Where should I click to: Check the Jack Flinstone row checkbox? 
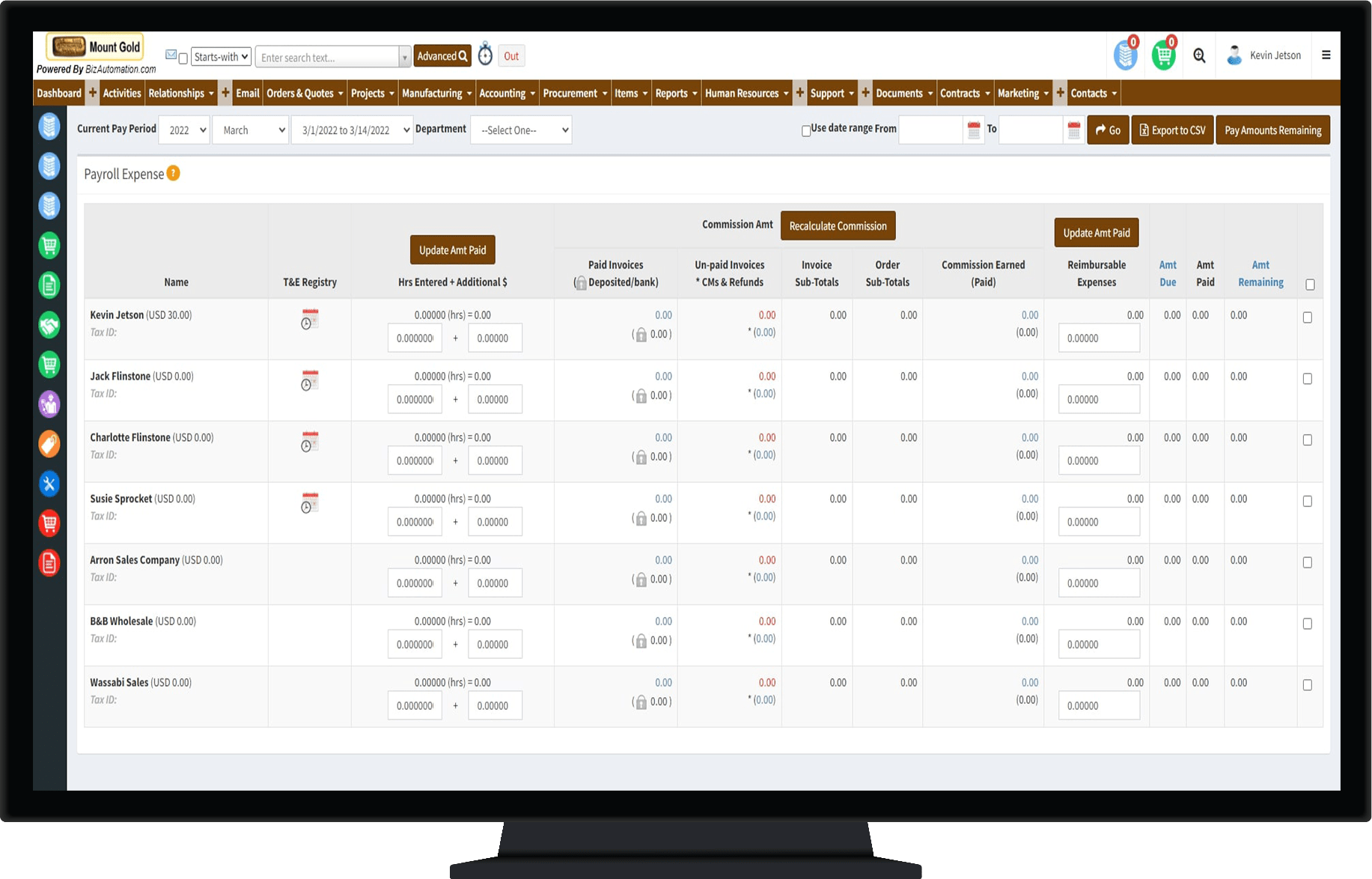(x=1308, y=379)
